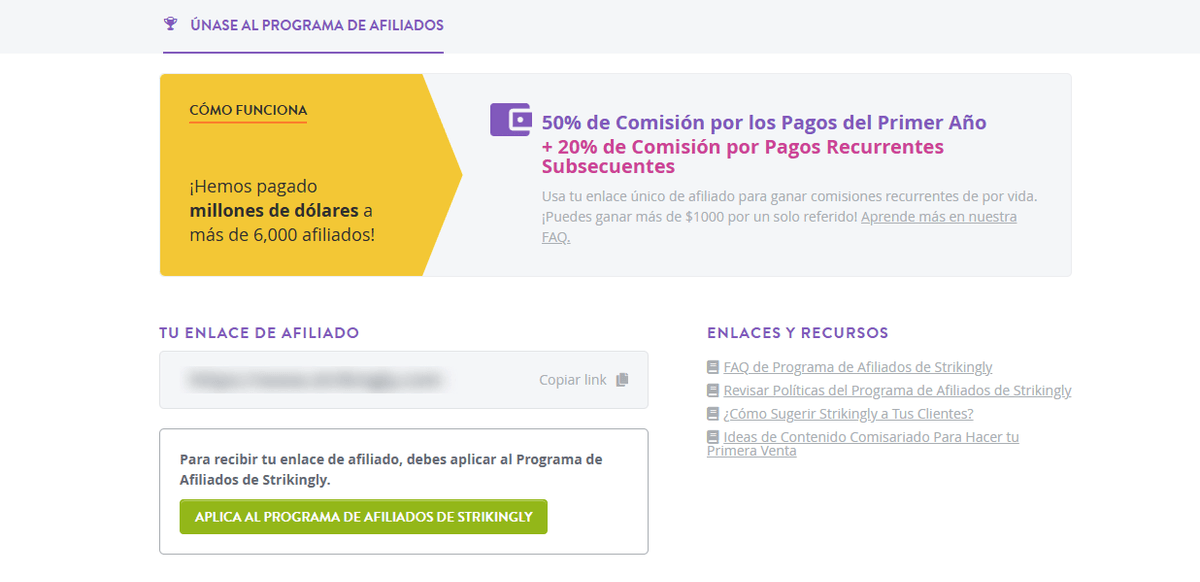Click the Enlaces y Recursos heading
This screenshot has width=1200, height=582.
(798, 333)
